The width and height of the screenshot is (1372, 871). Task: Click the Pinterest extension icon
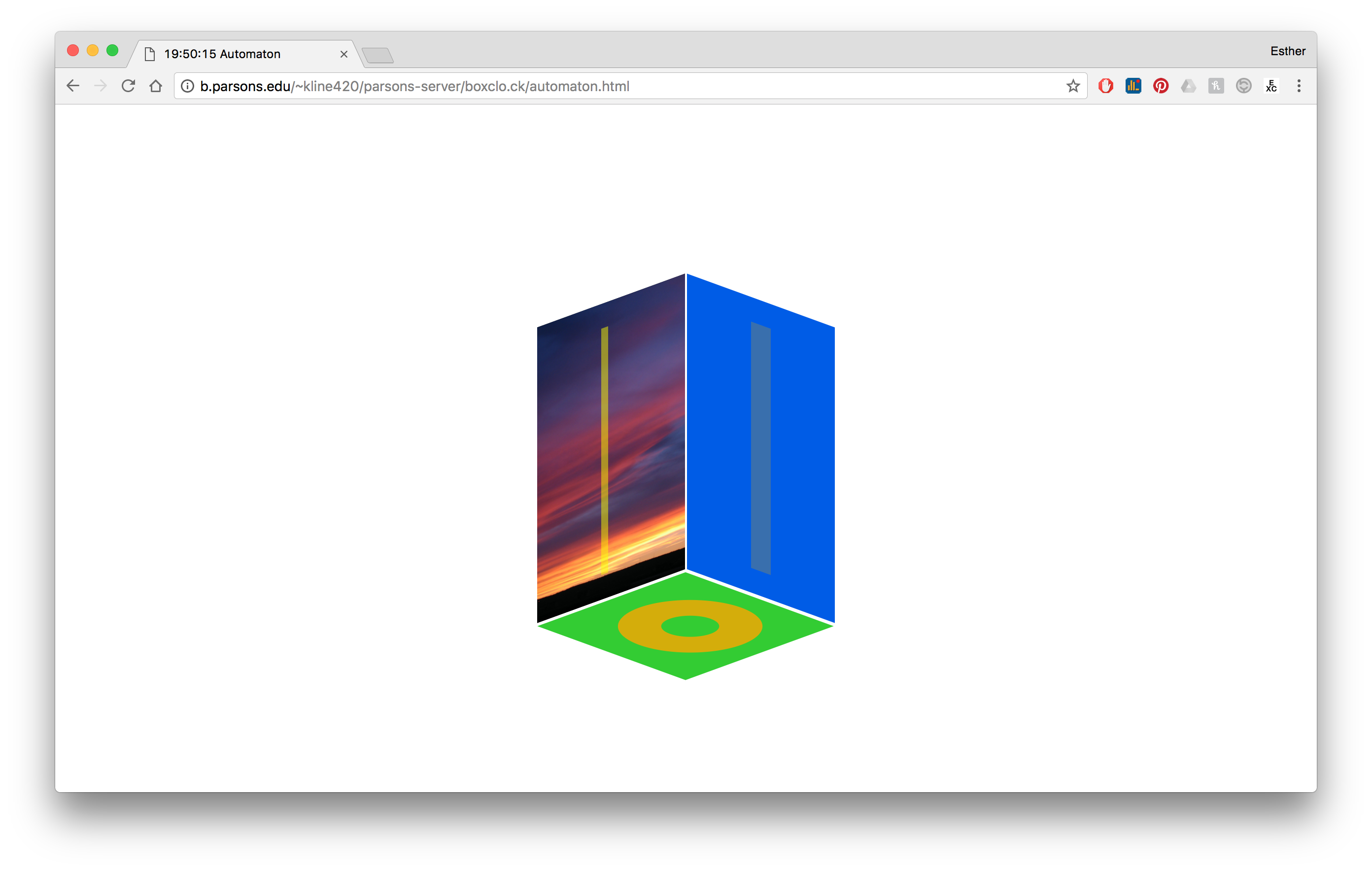click(1161, 86)
